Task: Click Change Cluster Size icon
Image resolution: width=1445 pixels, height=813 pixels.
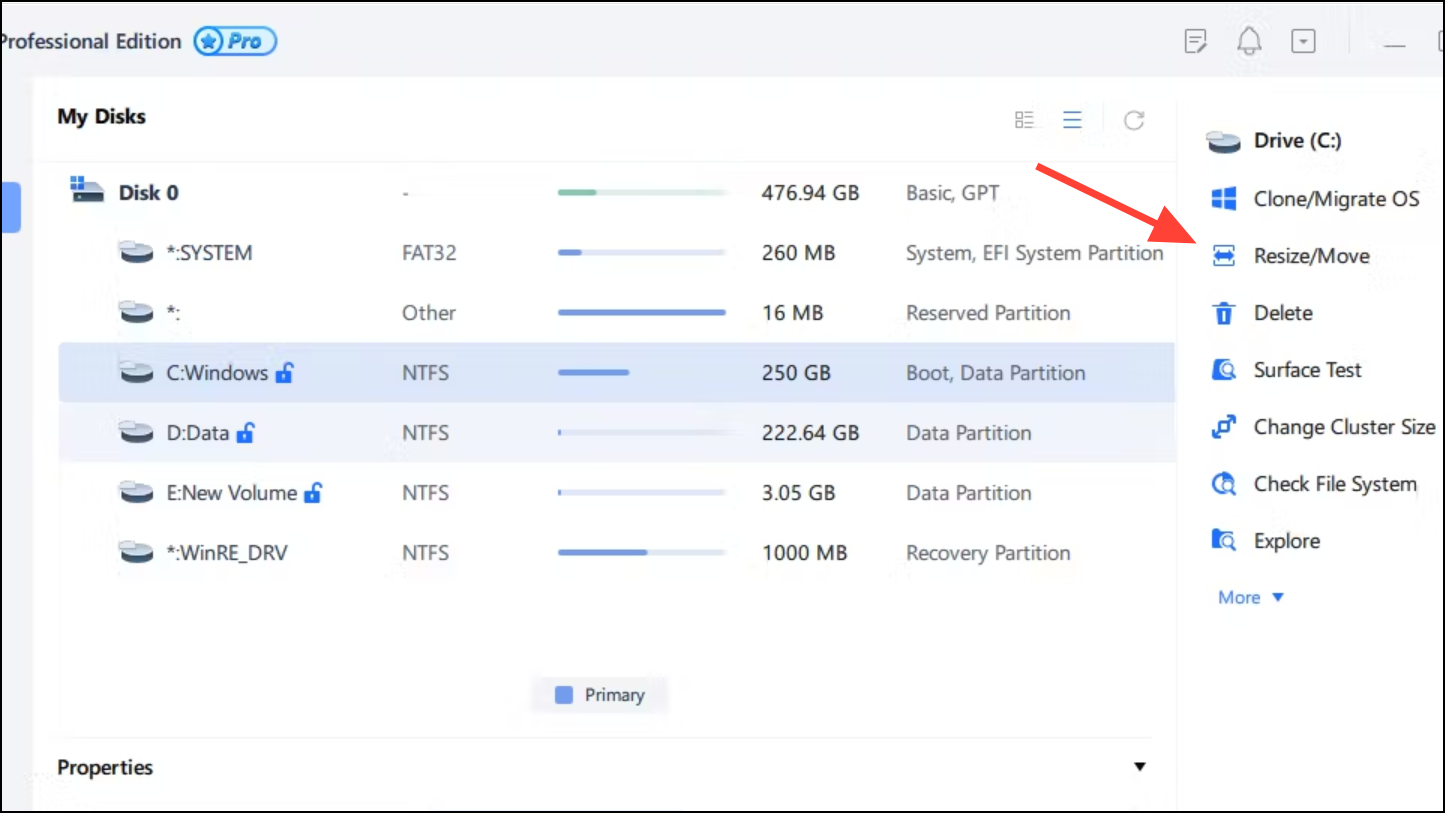Action: click(x=1224, y=427)
